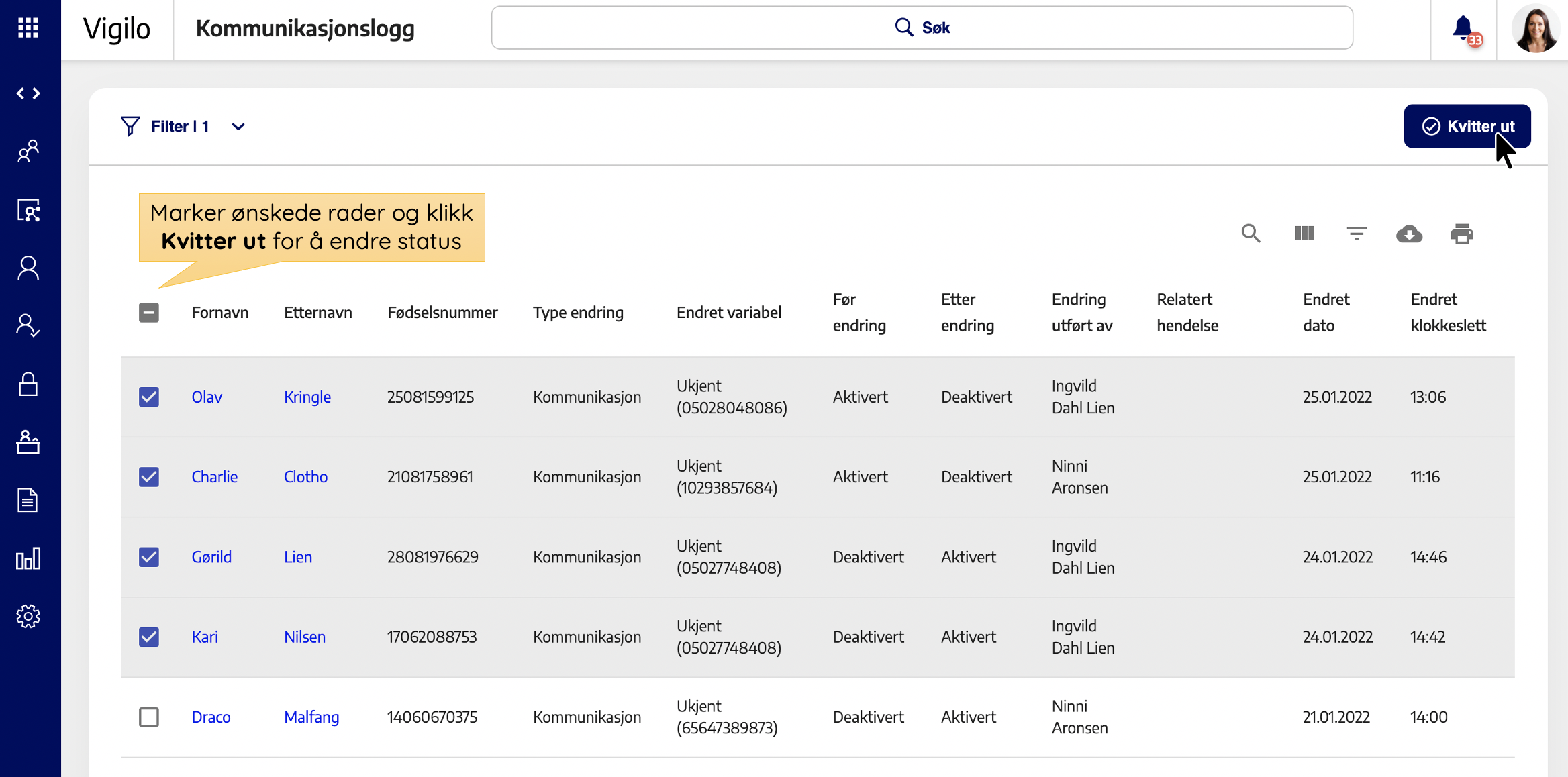Image resolution: width=1568 pixels, height=777 pixels.
Task: Open the view columns icon
Action: 1304,234
